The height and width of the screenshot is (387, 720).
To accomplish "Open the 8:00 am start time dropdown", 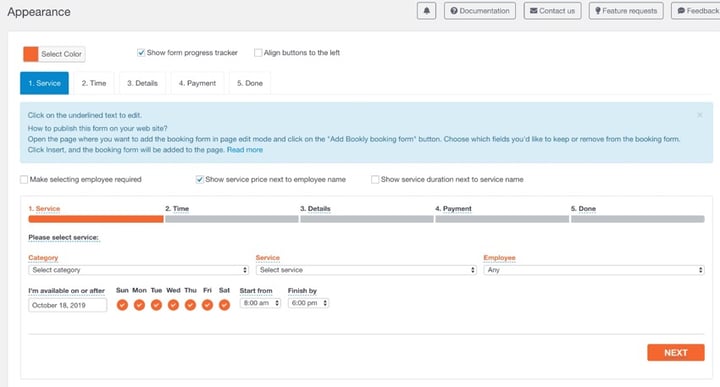I will 260,303.
